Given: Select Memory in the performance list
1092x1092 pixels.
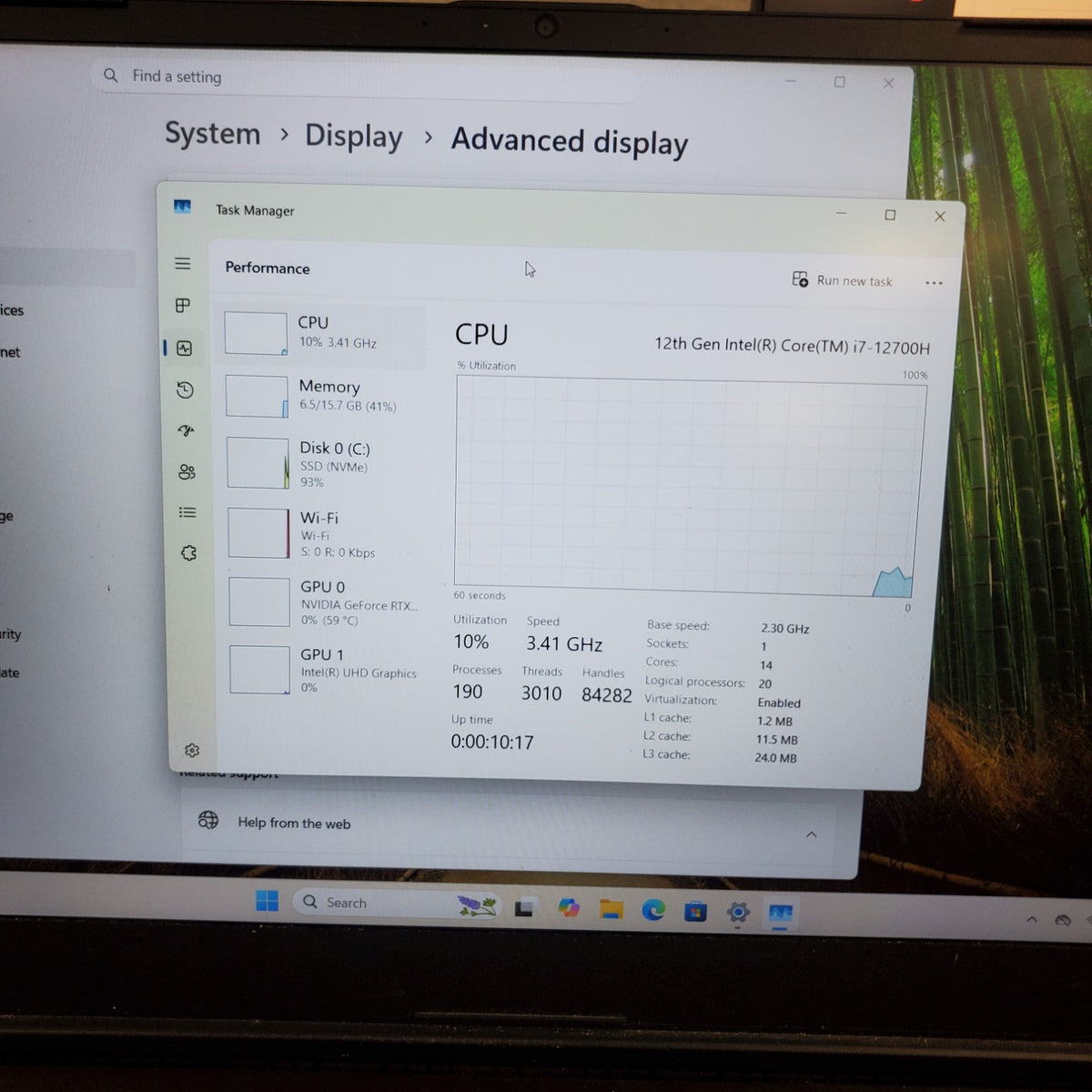Looking at the screenshot, I should [324, 397].
